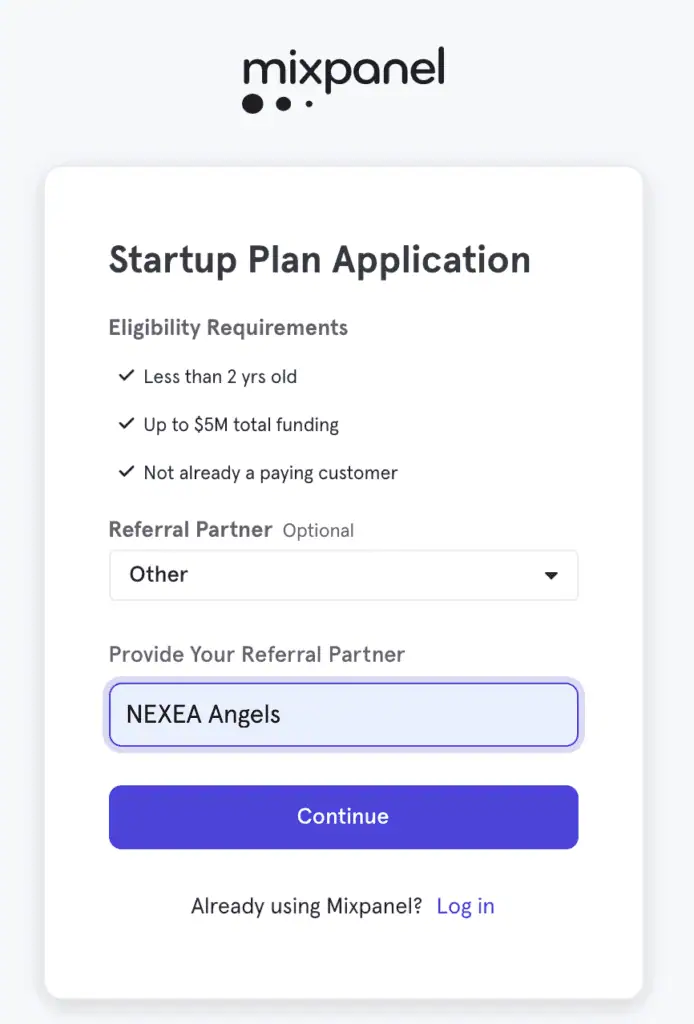Click the largest dot in the mixpanel logo

pyautogui.click(x=253, y=103)
